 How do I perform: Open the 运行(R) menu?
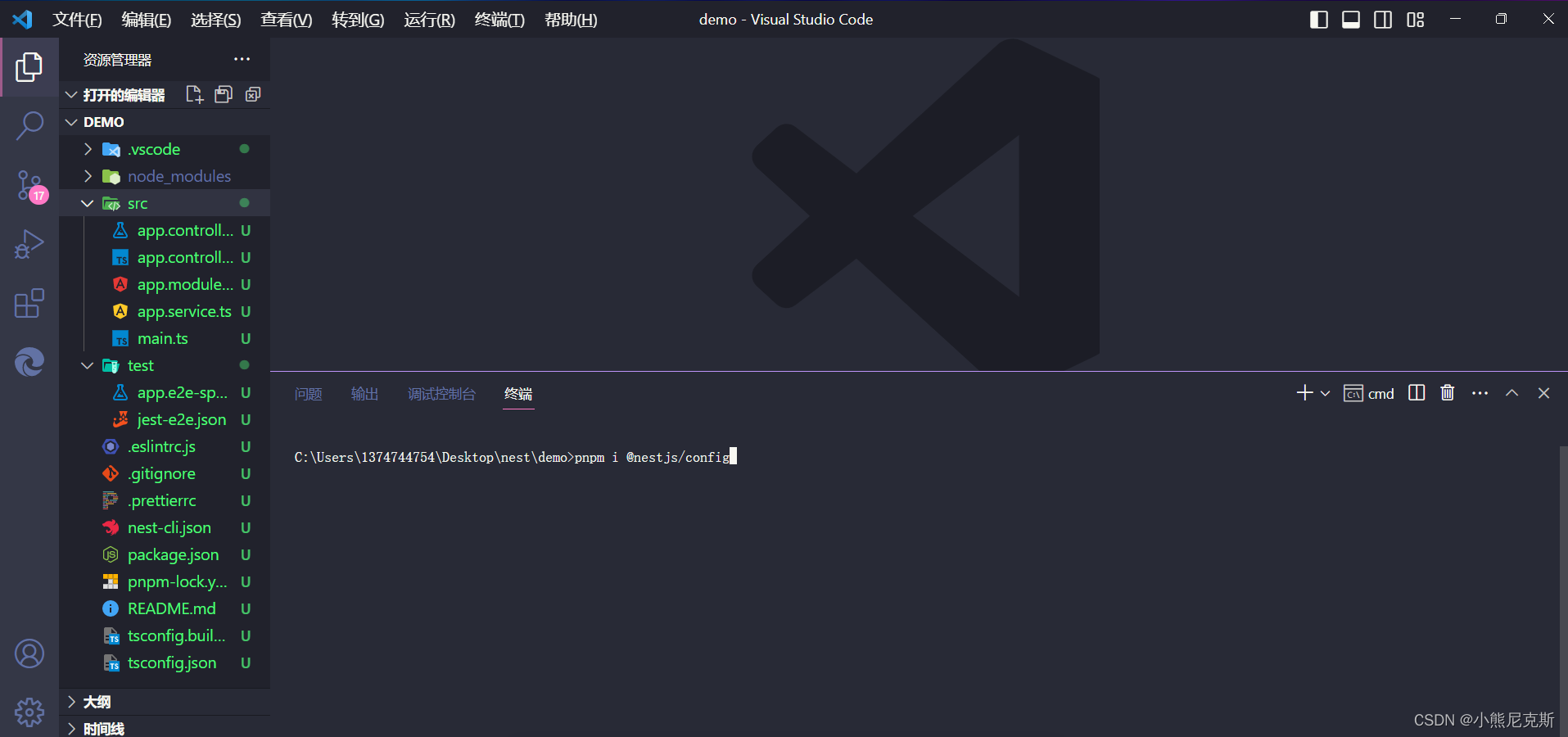click(x=429, y=20)
